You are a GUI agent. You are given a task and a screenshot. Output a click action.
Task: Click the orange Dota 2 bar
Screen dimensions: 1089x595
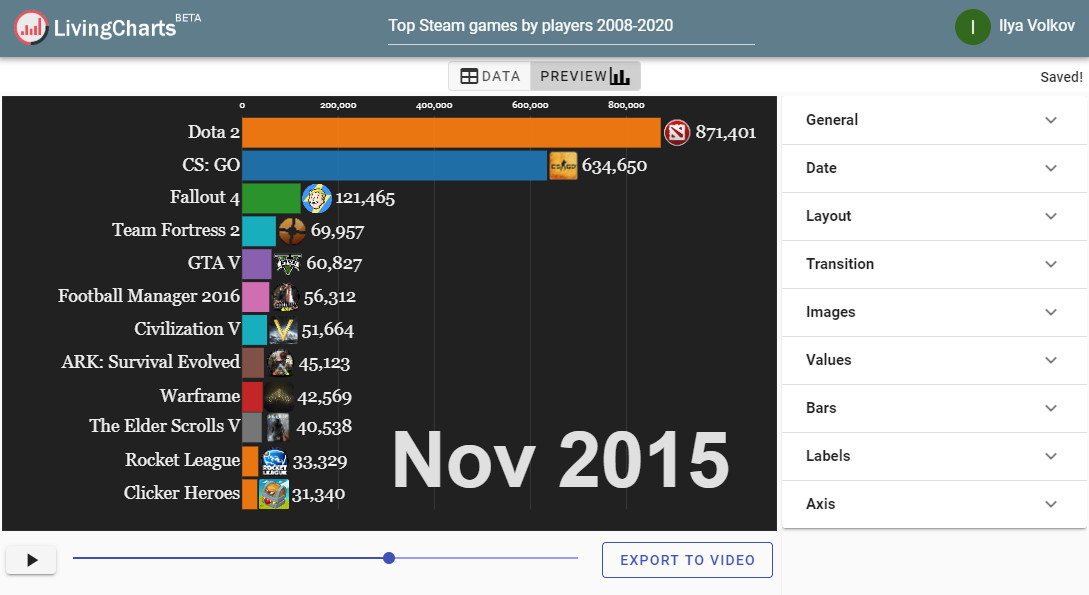pyautogui.click(x=451, y=132)
